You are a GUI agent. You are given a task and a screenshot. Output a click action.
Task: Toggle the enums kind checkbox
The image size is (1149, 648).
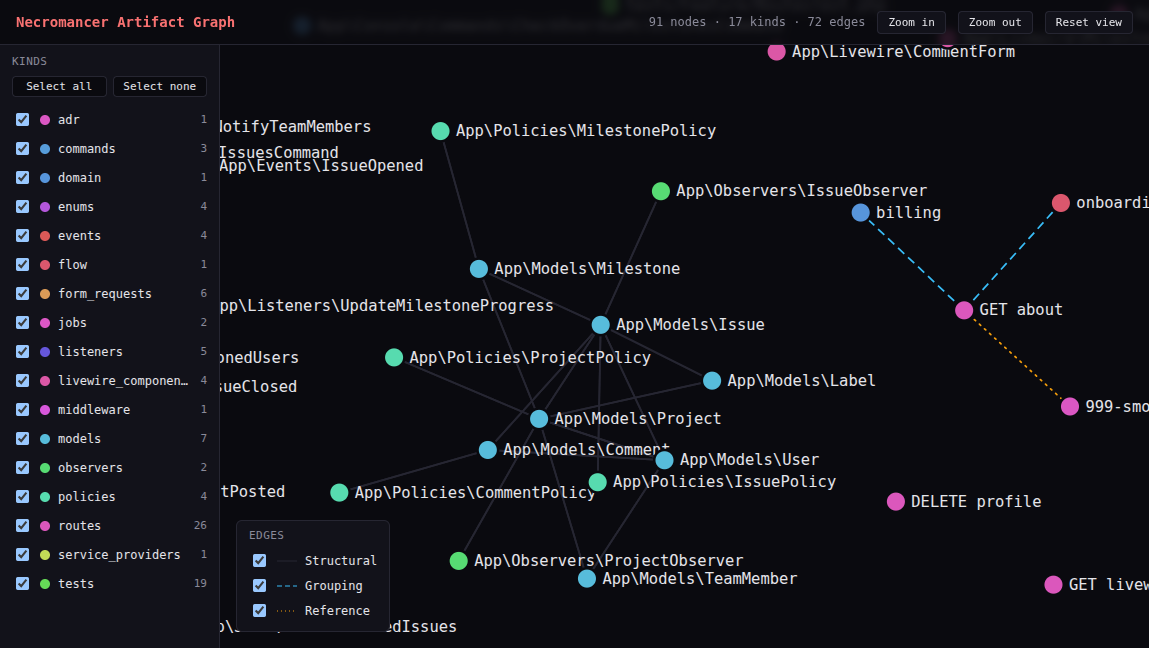pos(23,207)
